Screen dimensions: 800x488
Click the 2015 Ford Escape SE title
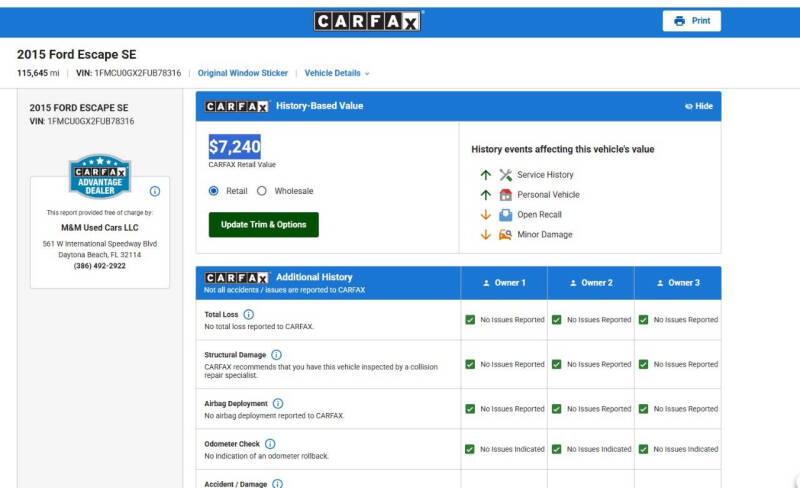77,55
